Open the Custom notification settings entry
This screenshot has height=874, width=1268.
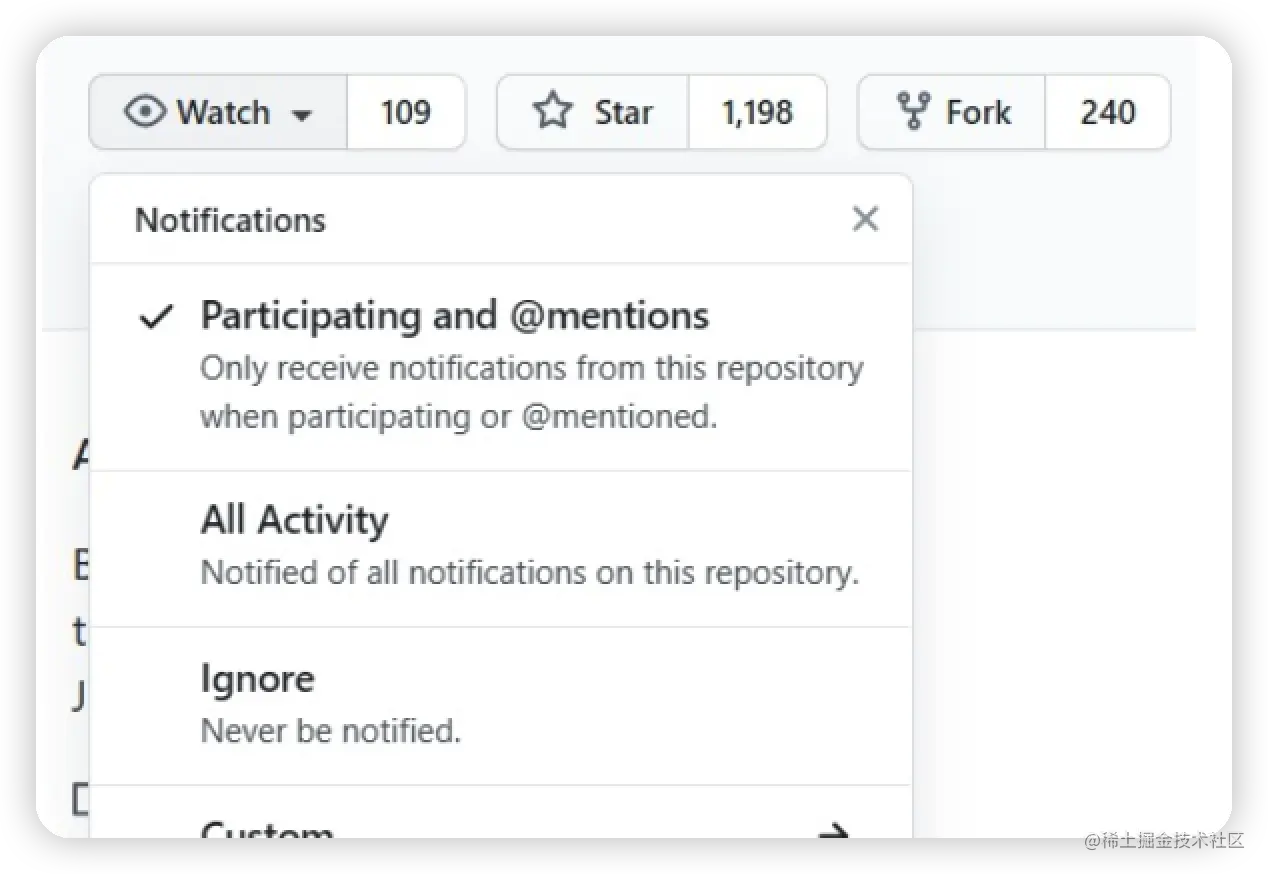coord(267,830)
